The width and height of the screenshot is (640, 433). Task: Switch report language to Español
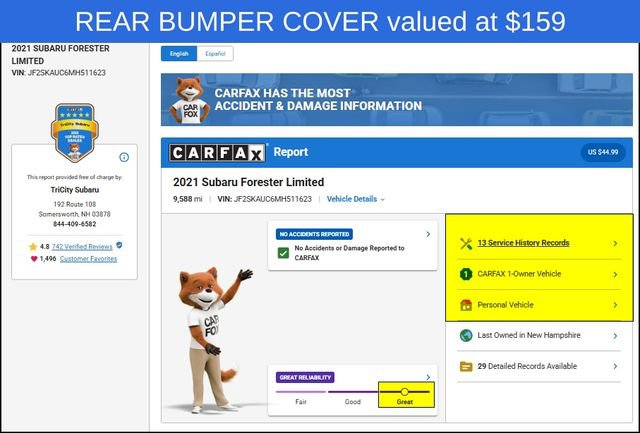tap(215, 53)
